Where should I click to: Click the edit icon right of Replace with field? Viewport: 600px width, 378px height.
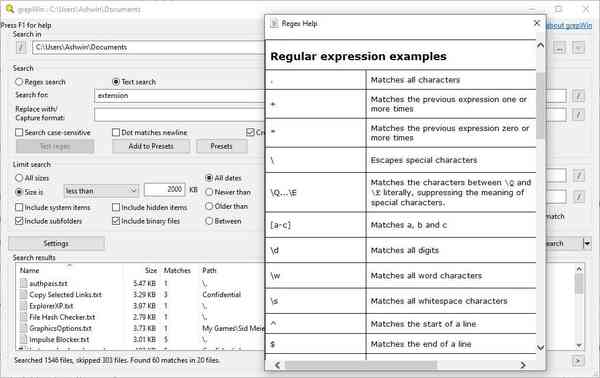click(x=578, y=114)
